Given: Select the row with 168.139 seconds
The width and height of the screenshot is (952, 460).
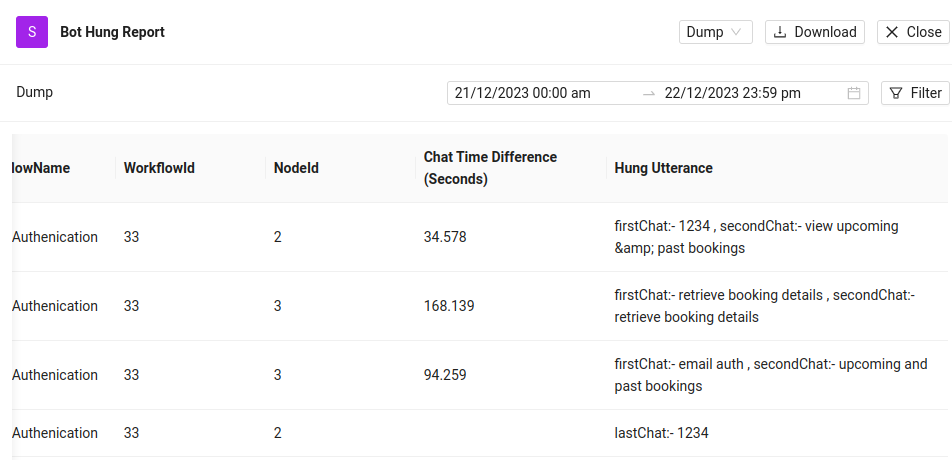Looking at the screenshot, I should pyautogui.click(x=449, y=306).
